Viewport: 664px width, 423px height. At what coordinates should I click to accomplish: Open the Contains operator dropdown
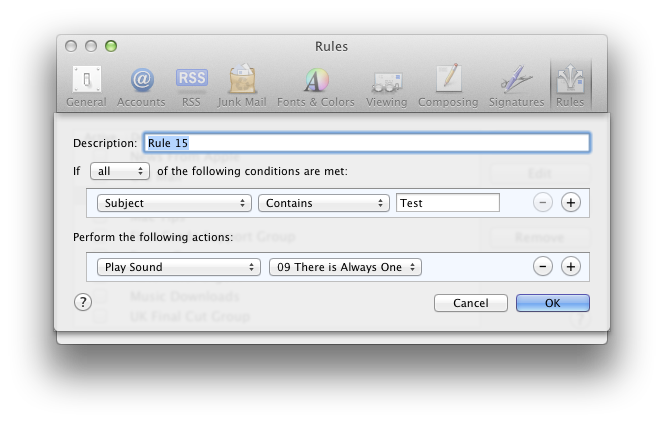324,203
